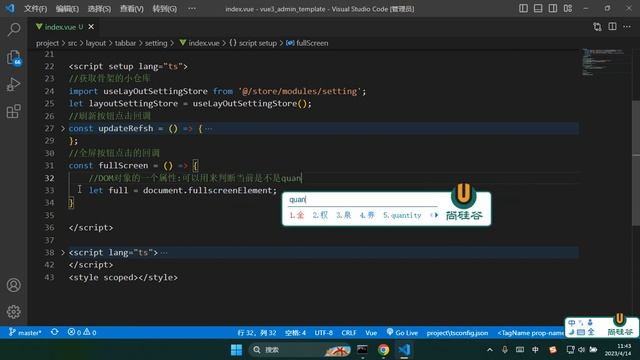Image resolution: width=640 pixels, height=360 pixels.
Task: Open the 文件(F) menu
Action: (x=36, y=9)
